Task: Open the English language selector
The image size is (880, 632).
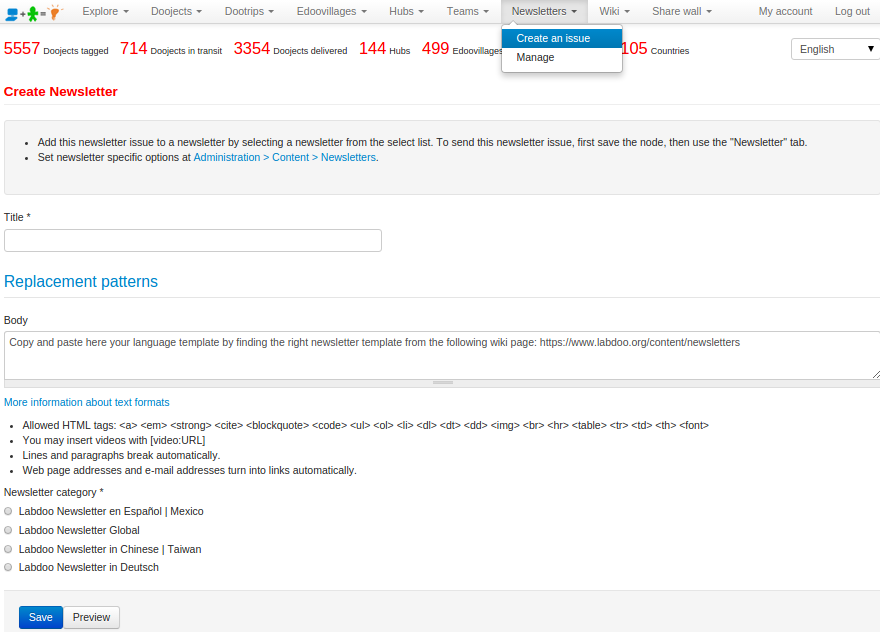Action: click(836, 49)
